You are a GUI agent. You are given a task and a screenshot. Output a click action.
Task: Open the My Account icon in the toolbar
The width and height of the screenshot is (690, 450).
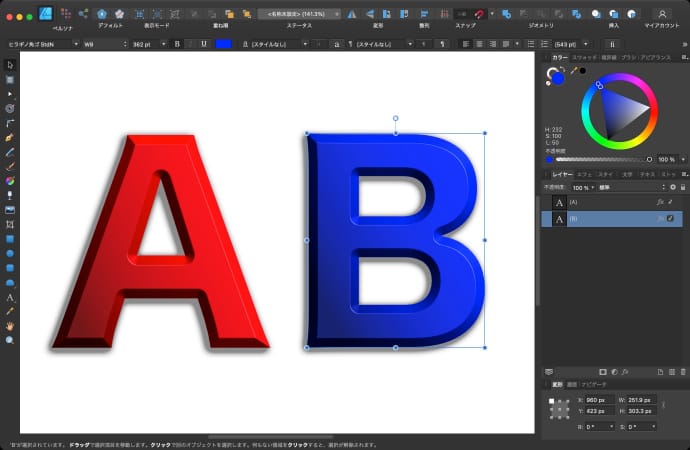pos(662,13)
